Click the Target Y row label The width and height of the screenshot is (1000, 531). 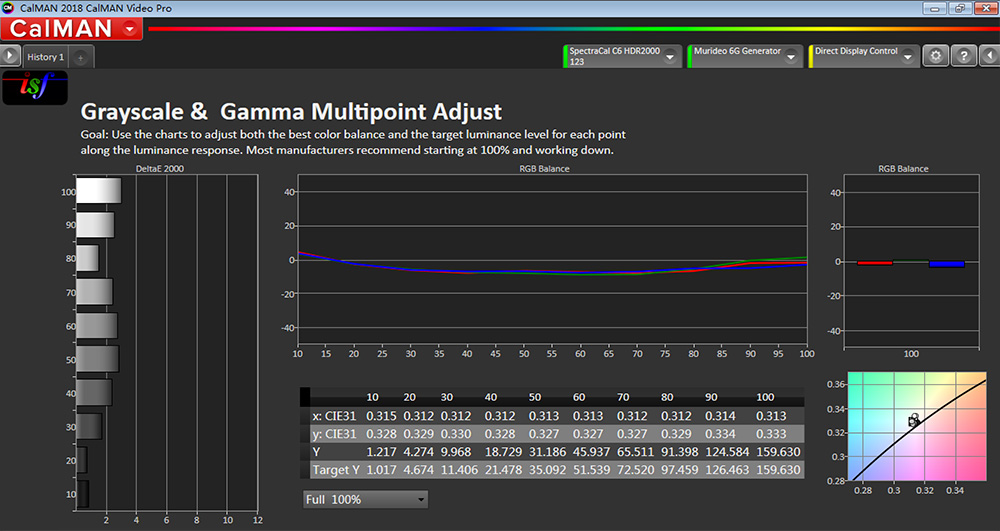(x=336, y=470)
